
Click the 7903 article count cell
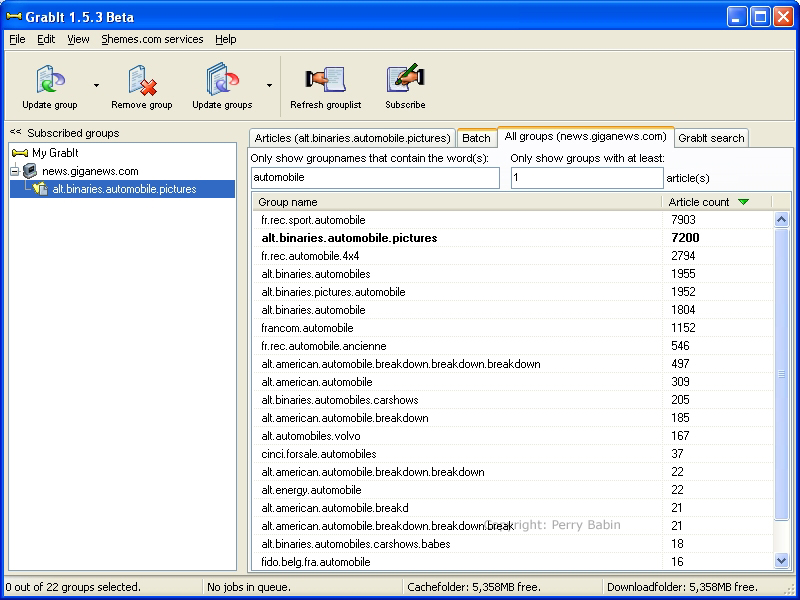(683, 220)
